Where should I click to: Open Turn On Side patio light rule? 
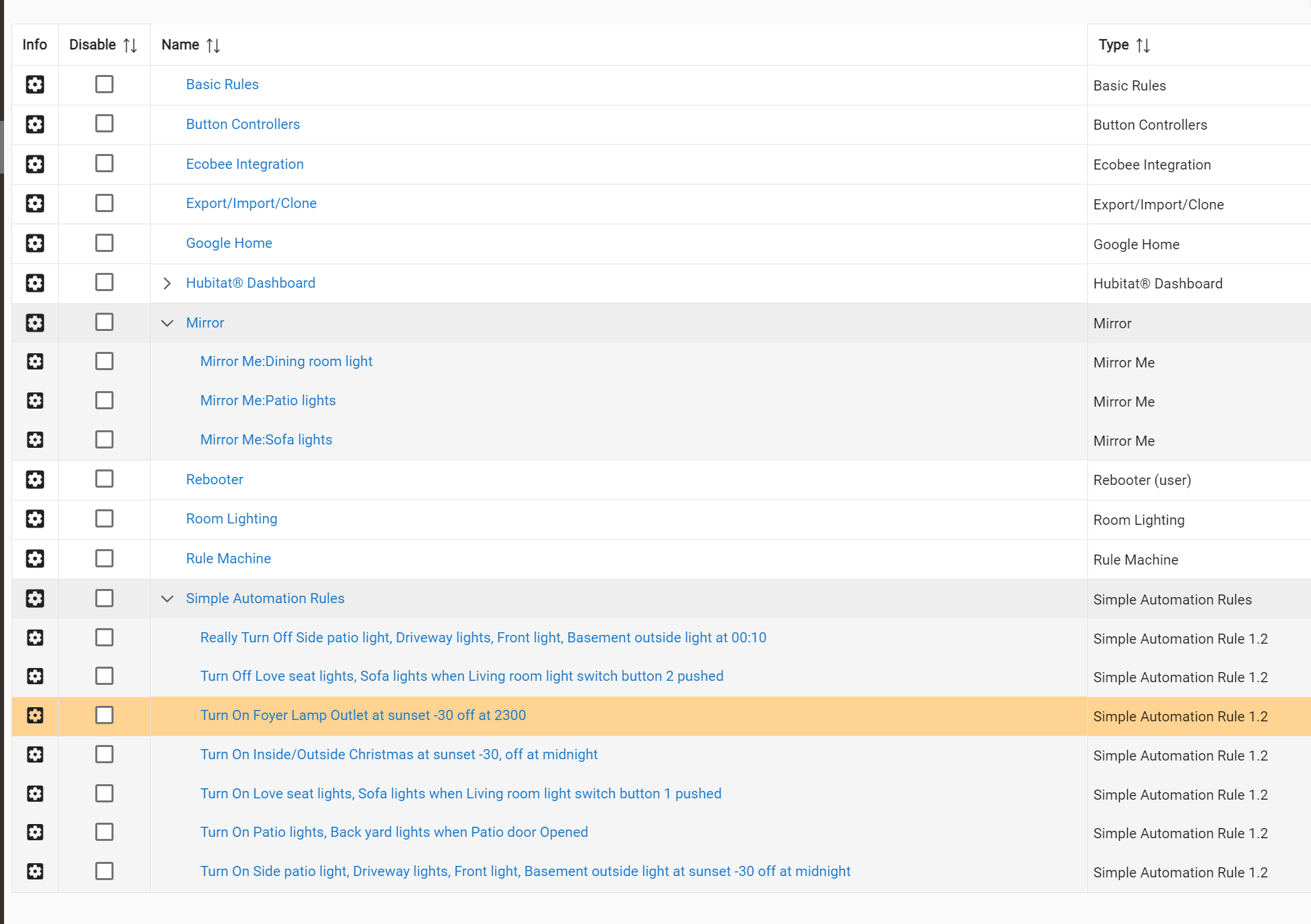pos(525,871)
